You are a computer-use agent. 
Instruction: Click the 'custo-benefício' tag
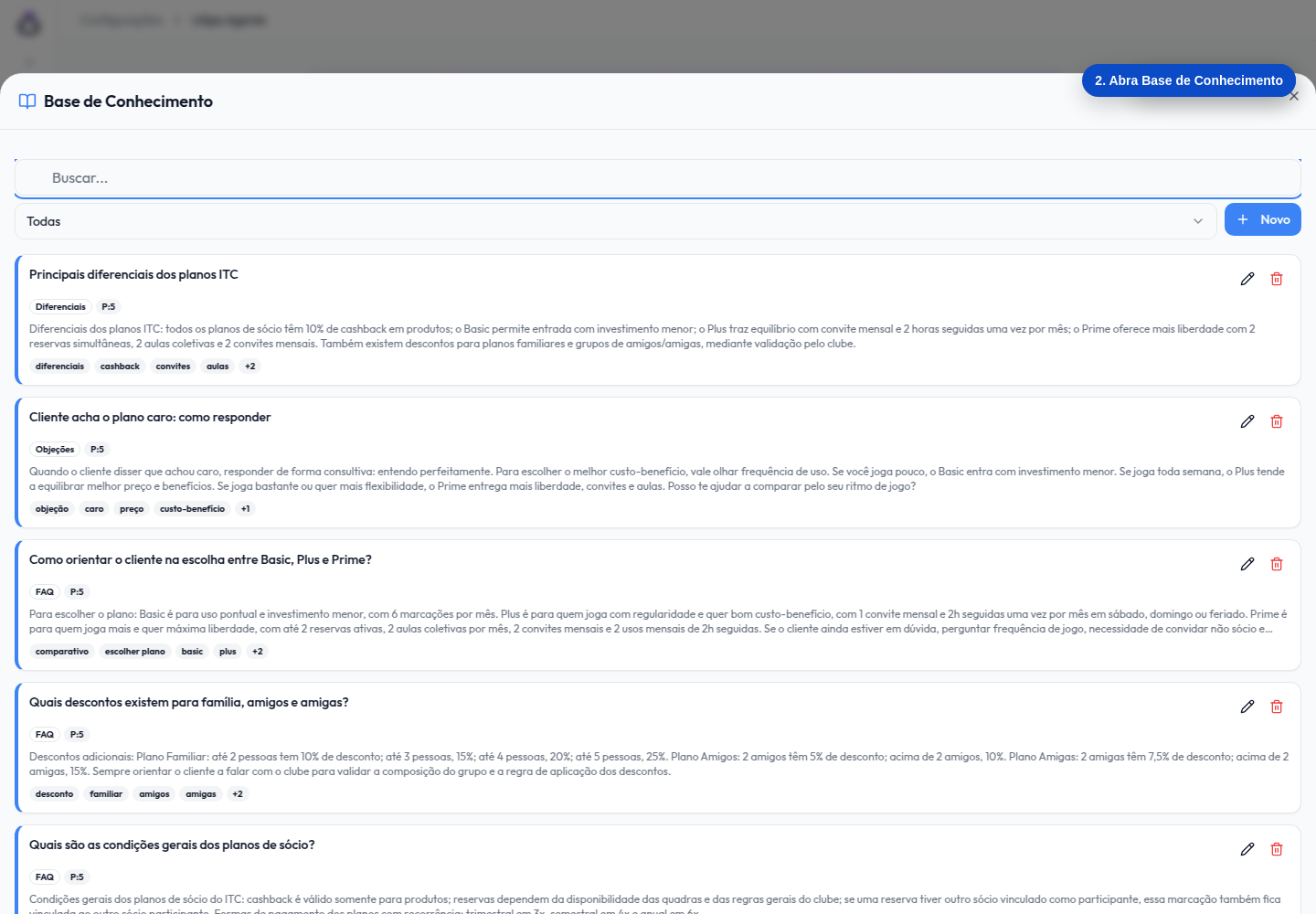pos(192,509)
